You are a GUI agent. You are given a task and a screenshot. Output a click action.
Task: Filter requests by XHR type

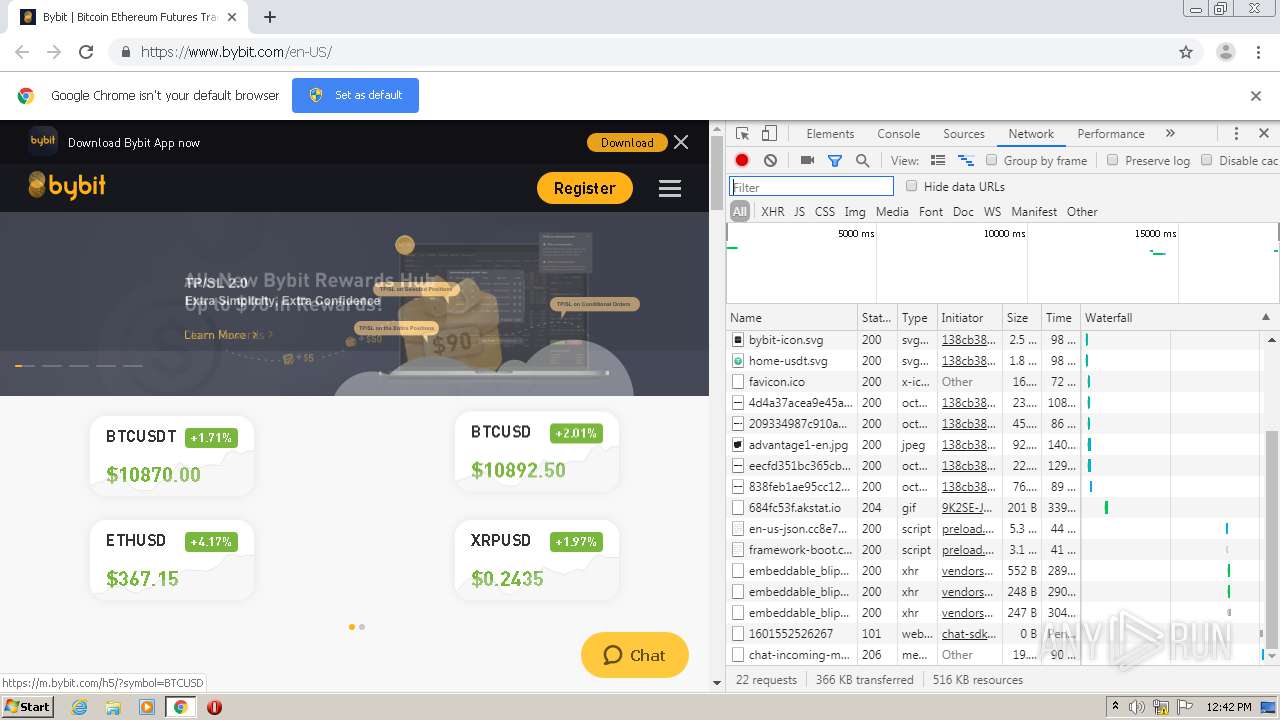coord(772,212)
